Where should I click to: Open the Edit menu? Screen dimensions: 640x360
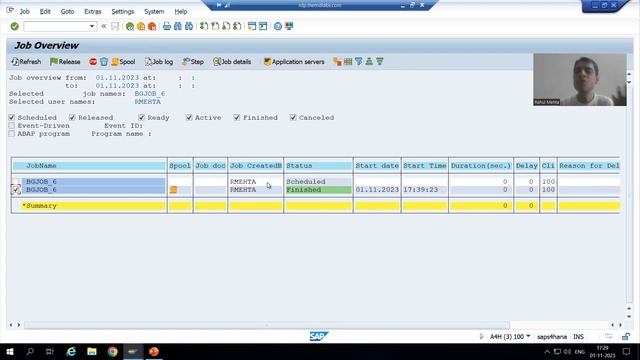45,11
